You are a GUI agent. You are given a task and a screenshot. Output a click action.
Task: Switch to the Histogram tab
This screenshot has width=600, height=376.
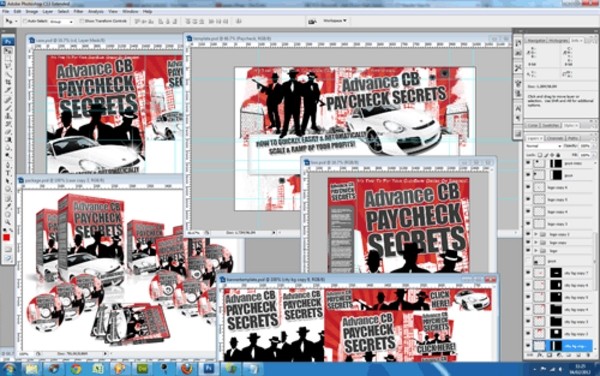pos(558,40)
